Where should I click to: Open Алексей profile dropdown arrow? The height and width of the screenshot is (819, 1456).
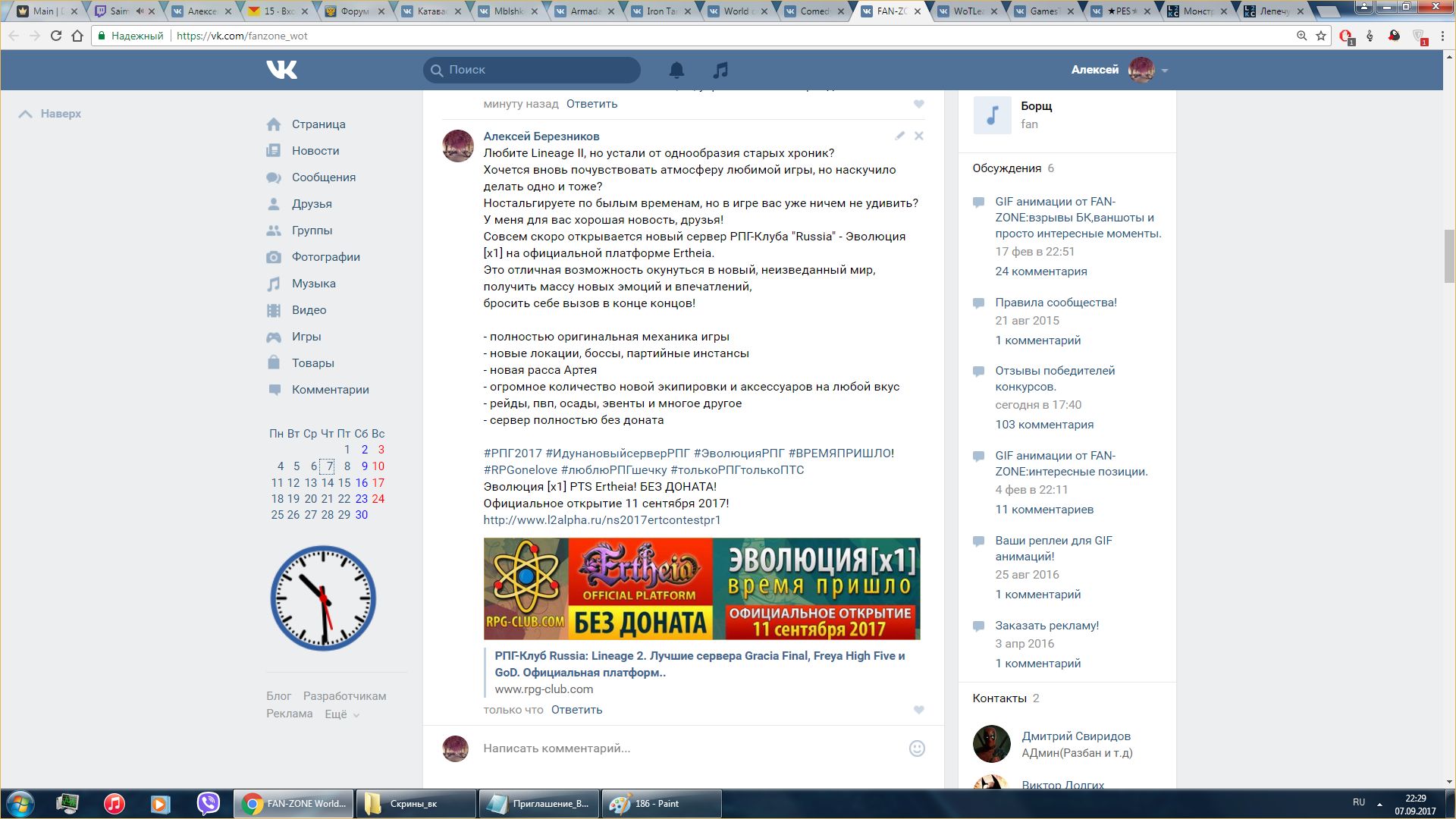point(1165,71)
